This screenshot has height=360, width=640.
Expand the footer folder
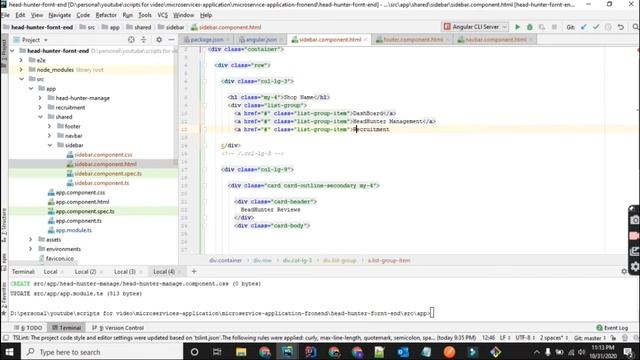pyautogui.click(x=49, y=126)
